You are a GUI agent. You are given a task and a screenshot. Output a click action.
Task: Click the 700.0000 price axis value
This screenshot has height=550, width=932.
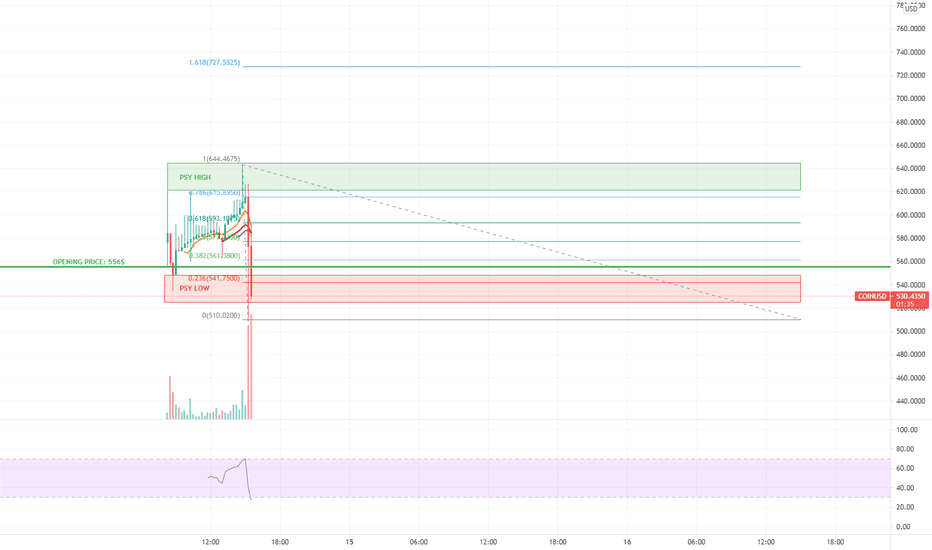point(911,99)
